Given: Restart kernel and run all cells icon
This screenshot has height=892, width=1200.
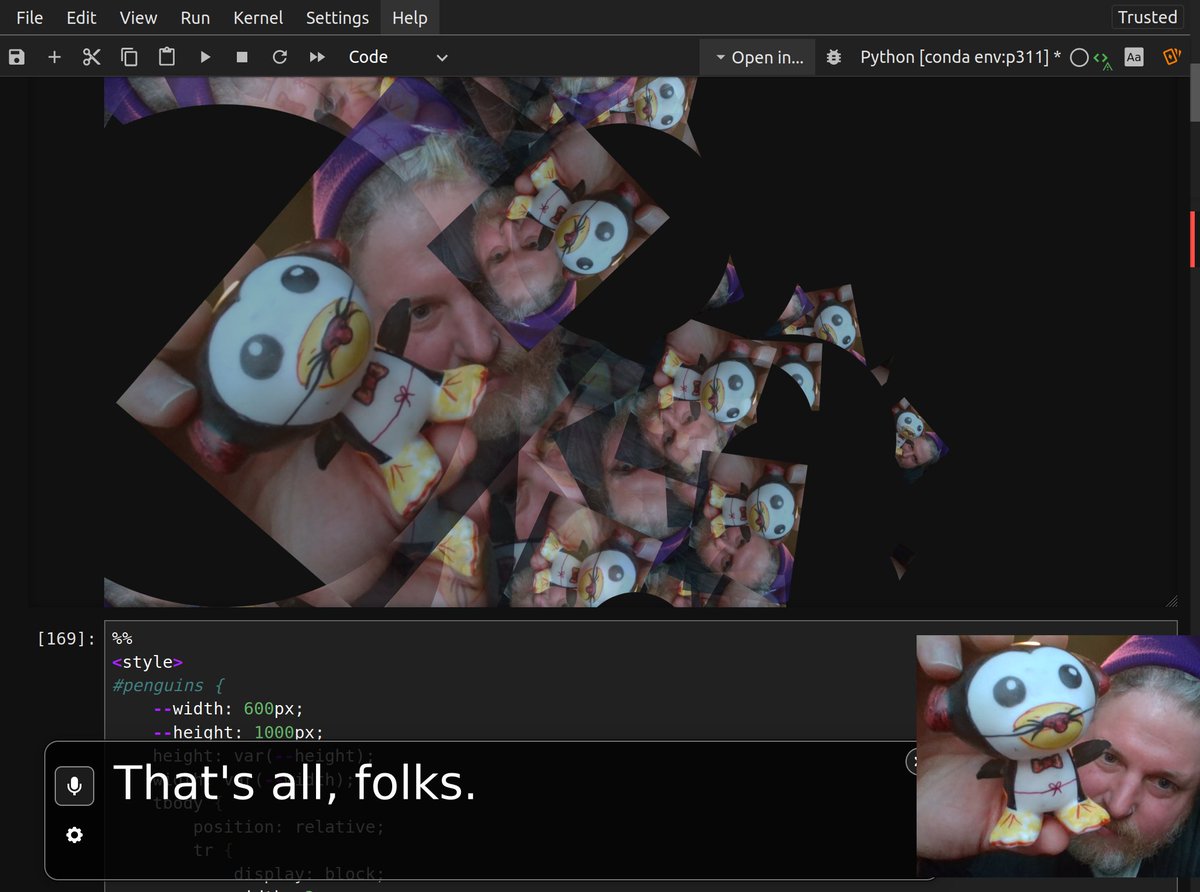Looking at the screenshot, I should [317, 57].
